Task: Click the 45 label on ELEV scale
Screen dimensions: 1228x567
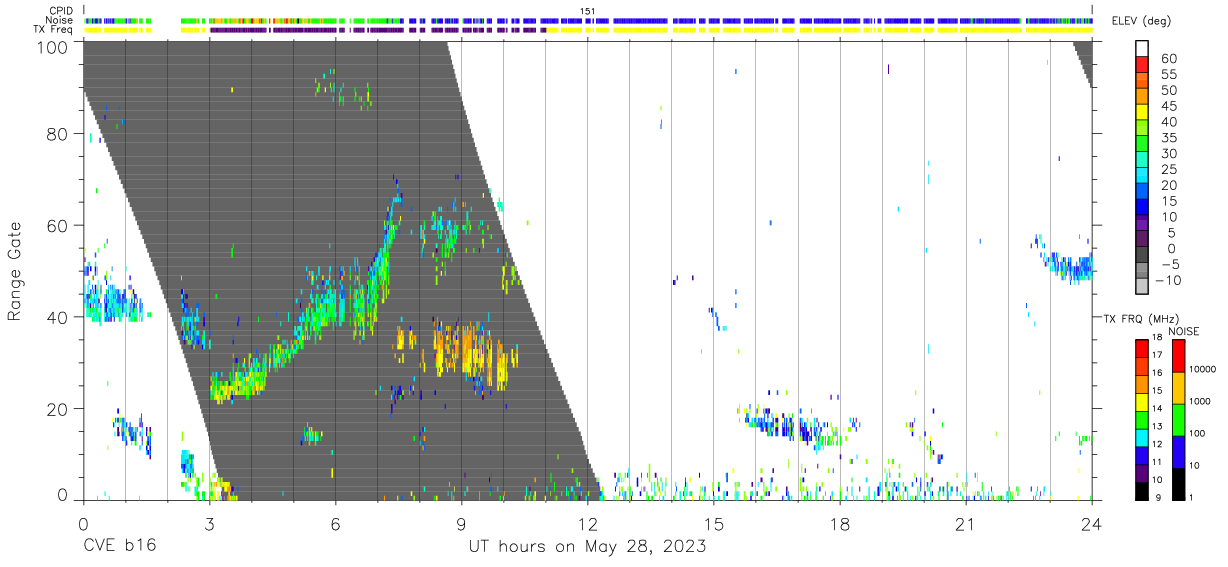Action: coord(1167,106)
